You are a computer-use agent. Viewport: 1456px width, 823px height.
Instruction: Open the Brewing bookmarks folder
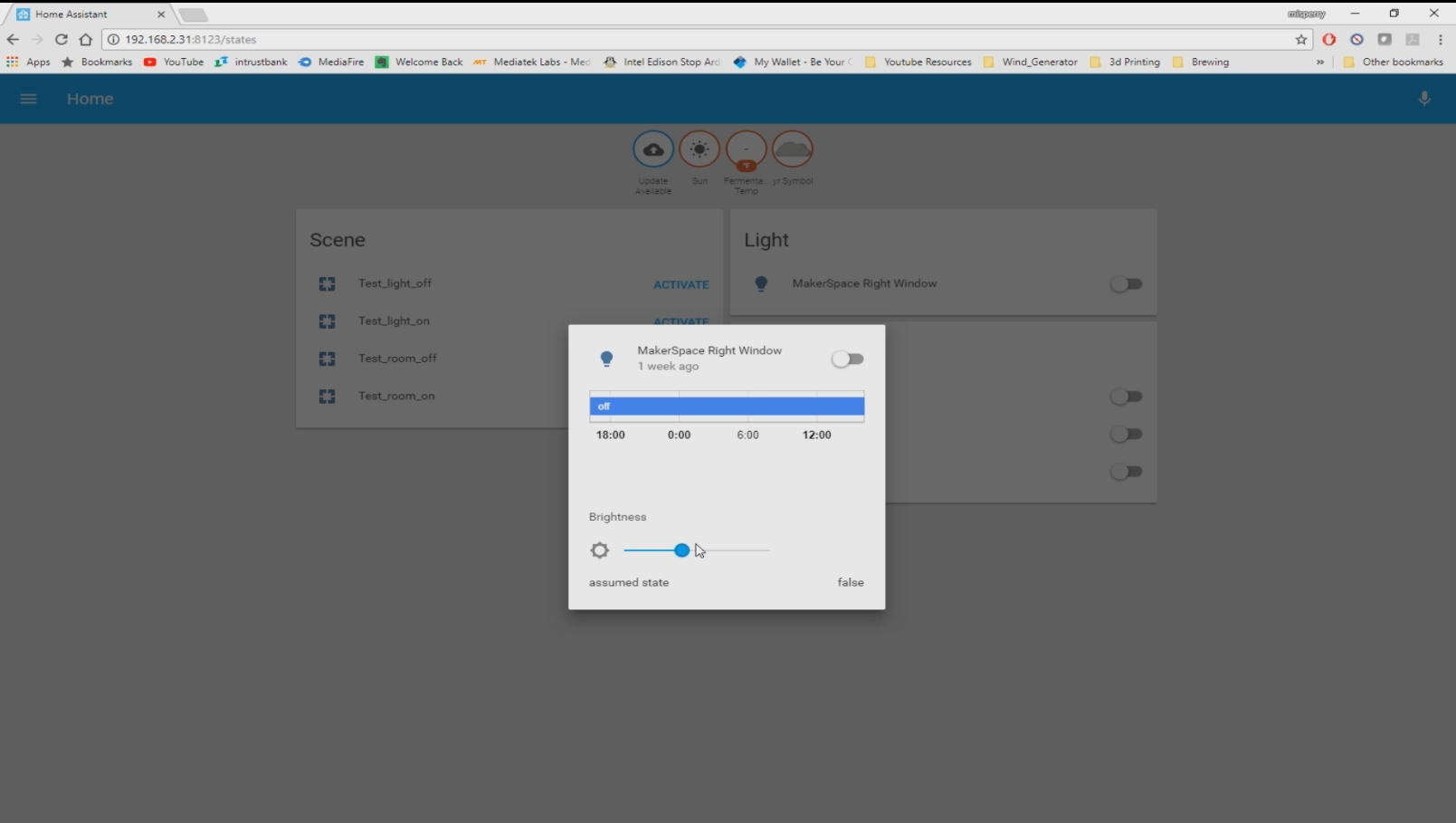click(1201, 62)
